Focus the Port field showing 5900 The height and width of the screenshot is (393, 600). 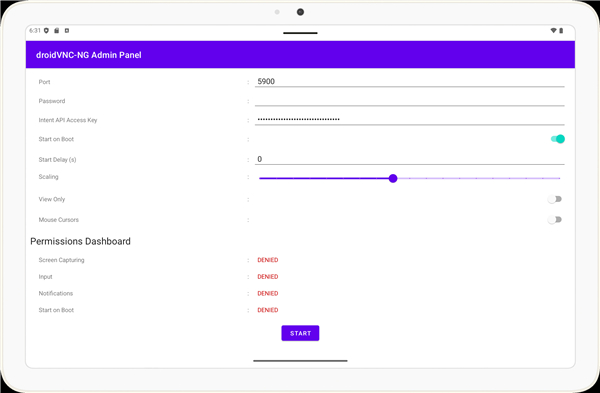coord(409,82)
